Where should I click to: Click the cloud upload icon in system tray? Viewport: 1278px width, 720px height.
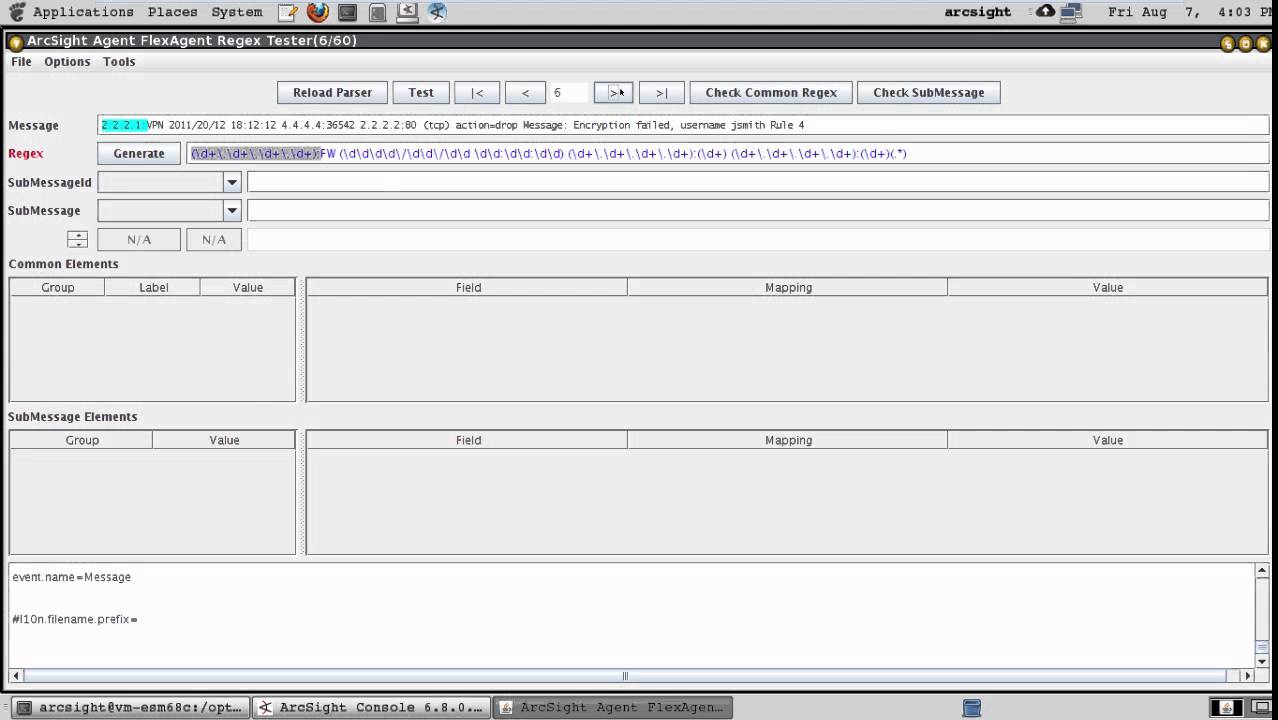click(1045, 11)
